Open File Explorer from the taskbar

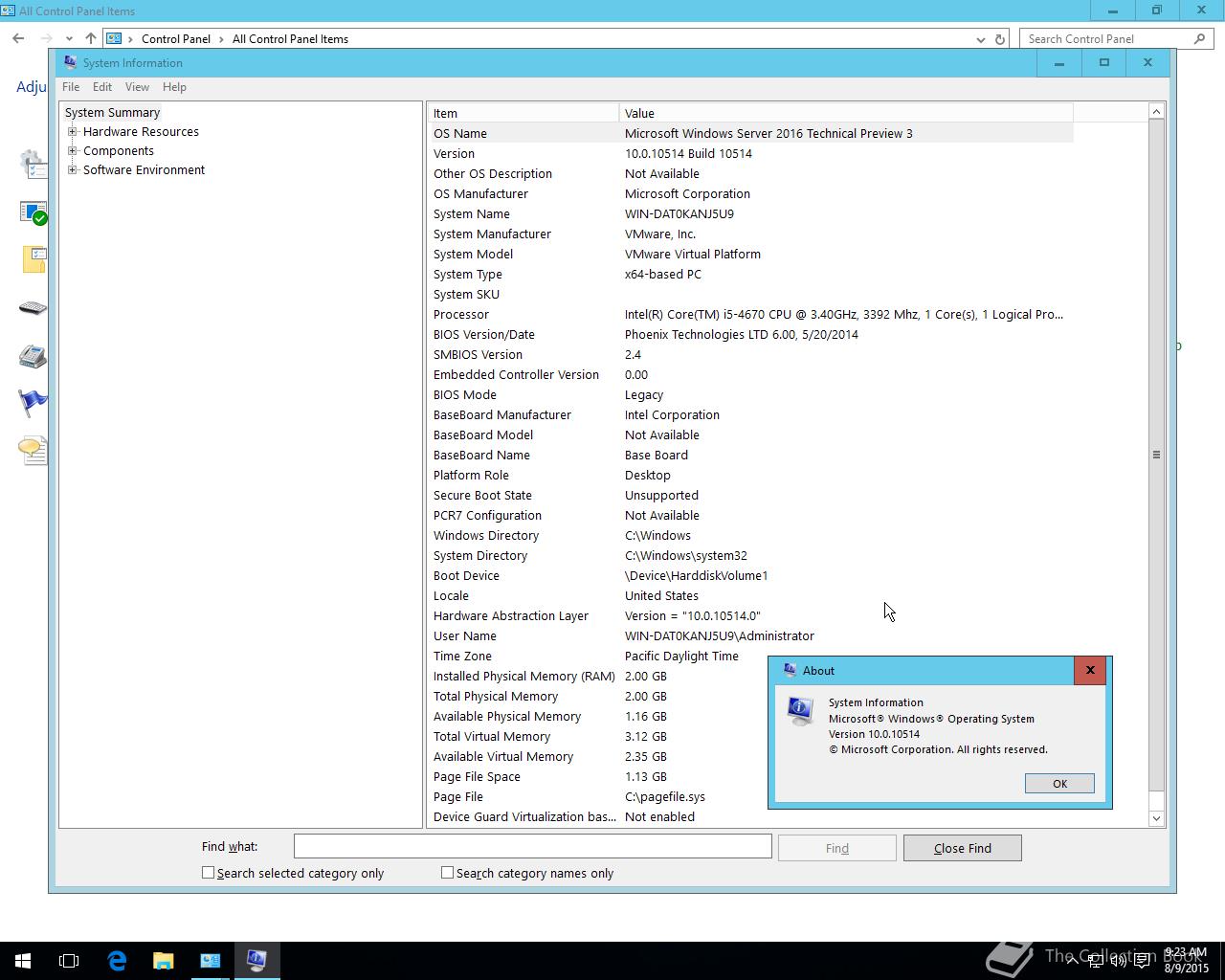pos(163,961)
